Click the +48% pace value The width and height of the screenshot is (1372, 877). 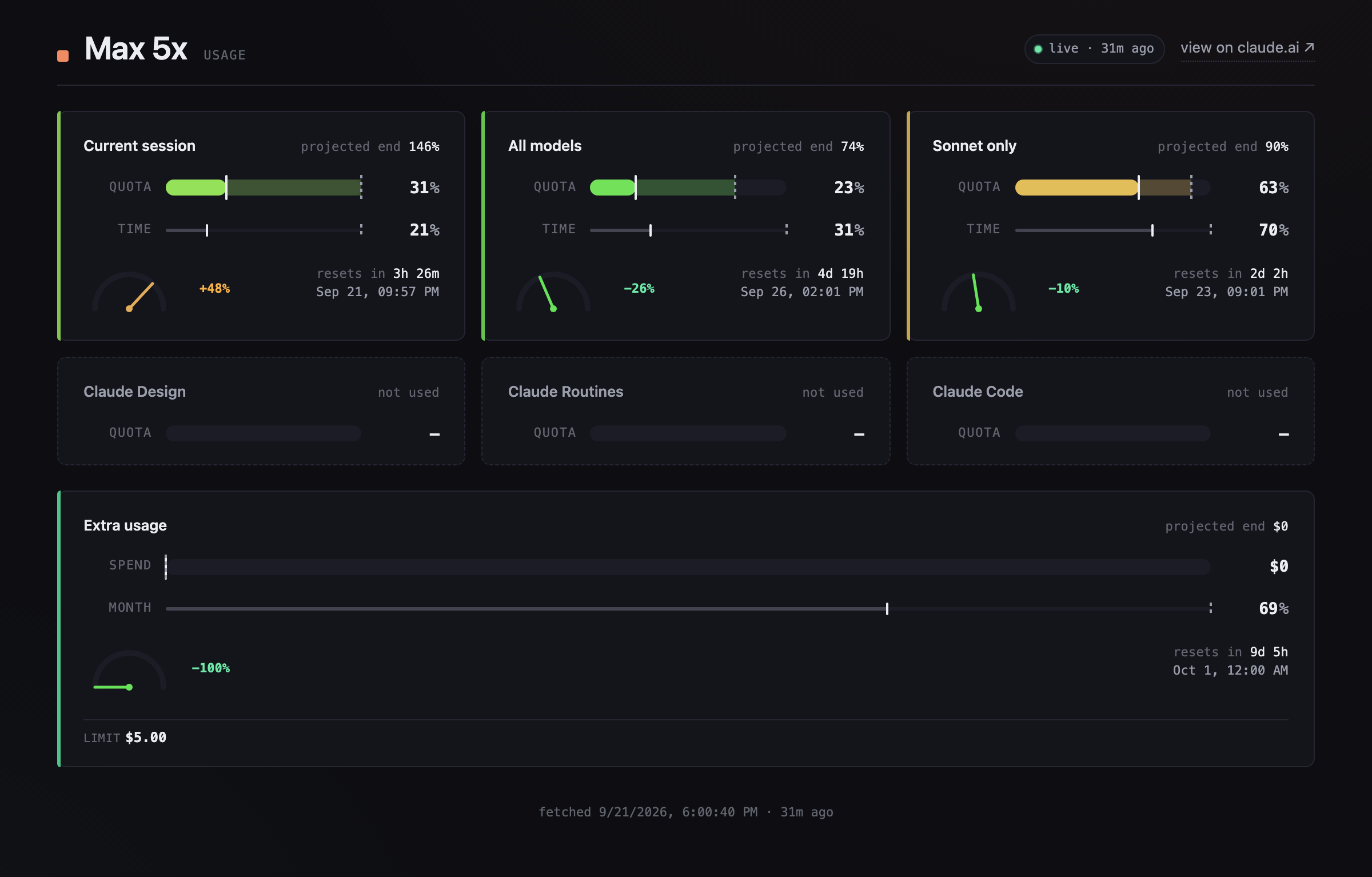(214, 289)
